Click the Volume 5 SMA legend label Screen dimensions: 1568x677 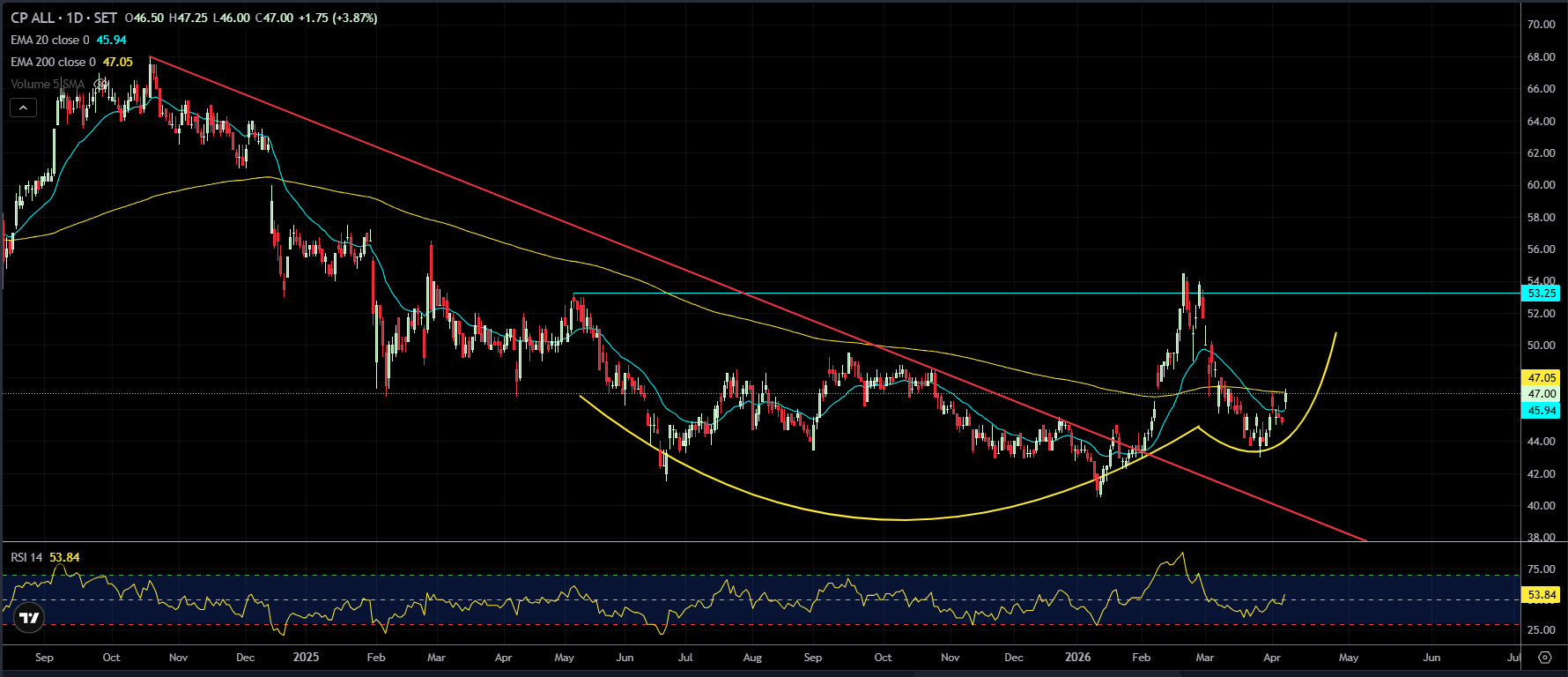48,84
